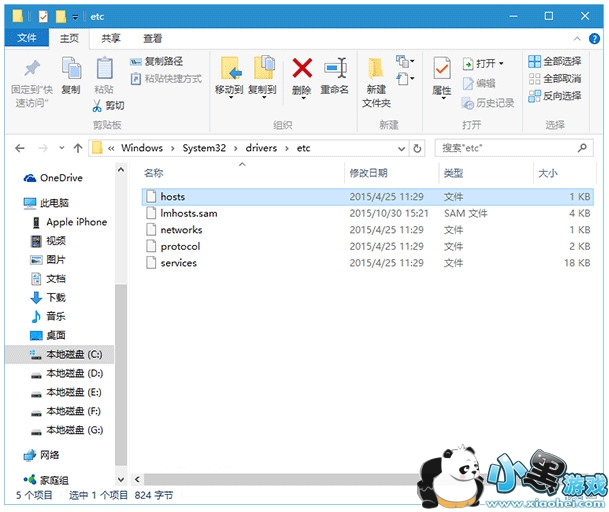Open Apple iPhone in navigation pane

pos(70,222)
